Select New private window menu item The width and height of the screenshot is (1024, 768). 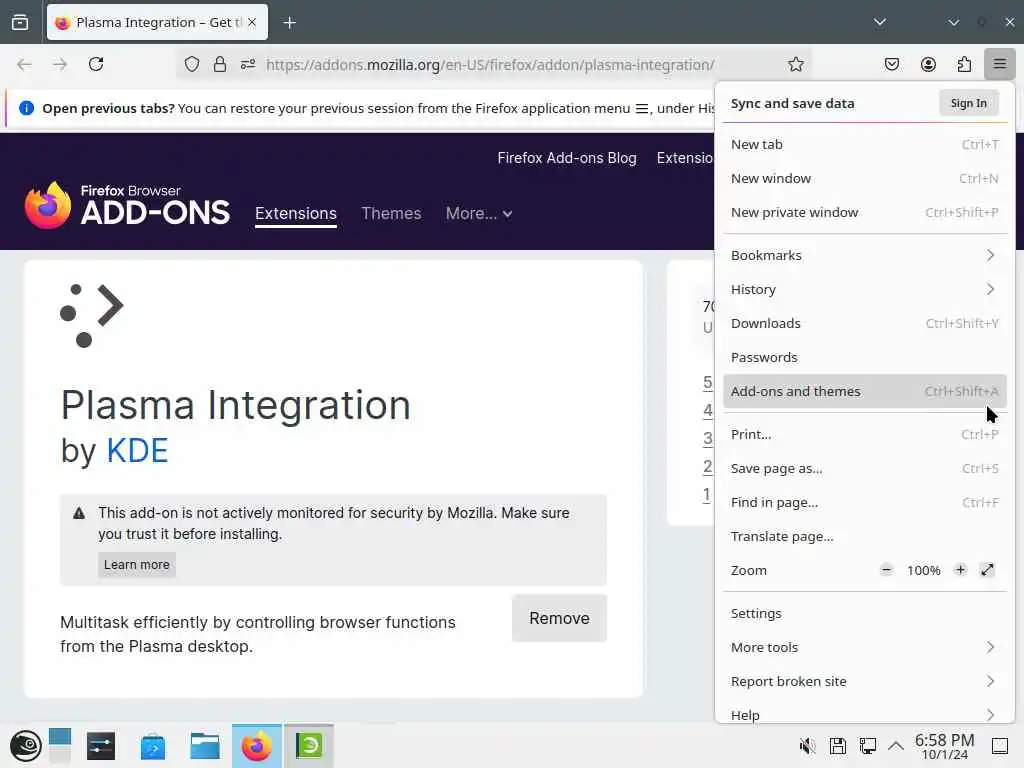[x=865, y=212]
